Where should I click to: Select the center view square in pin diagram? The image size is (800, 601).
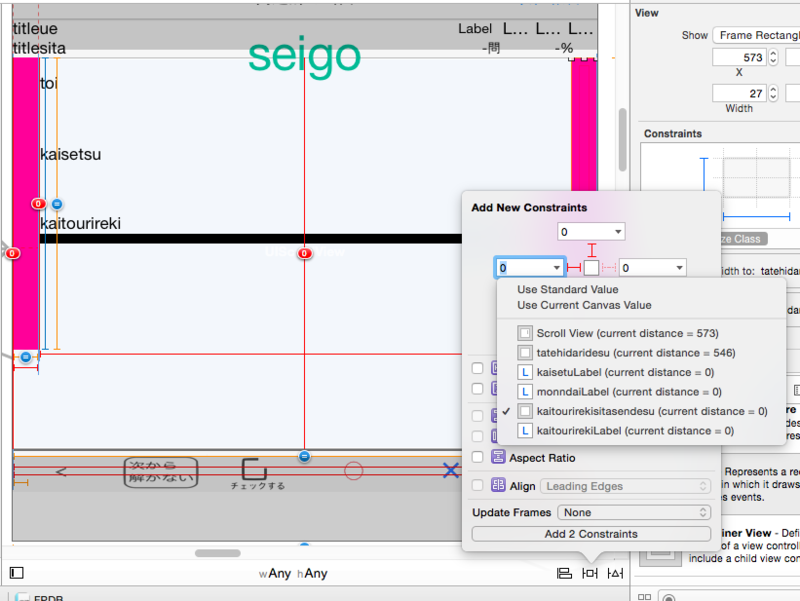591,267
